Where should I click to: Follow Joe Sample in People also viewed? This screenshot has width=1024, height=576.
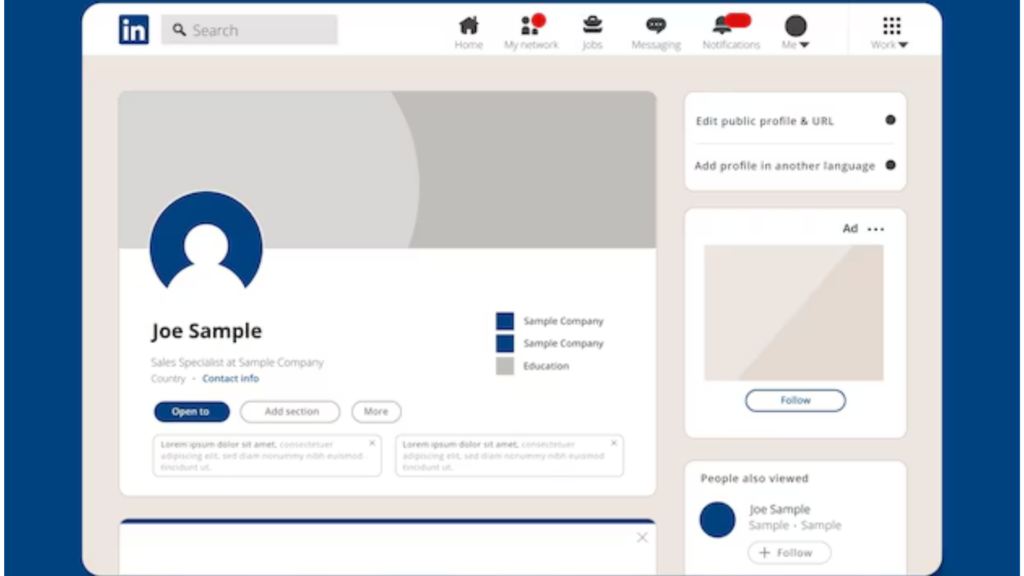pos(789,553)
